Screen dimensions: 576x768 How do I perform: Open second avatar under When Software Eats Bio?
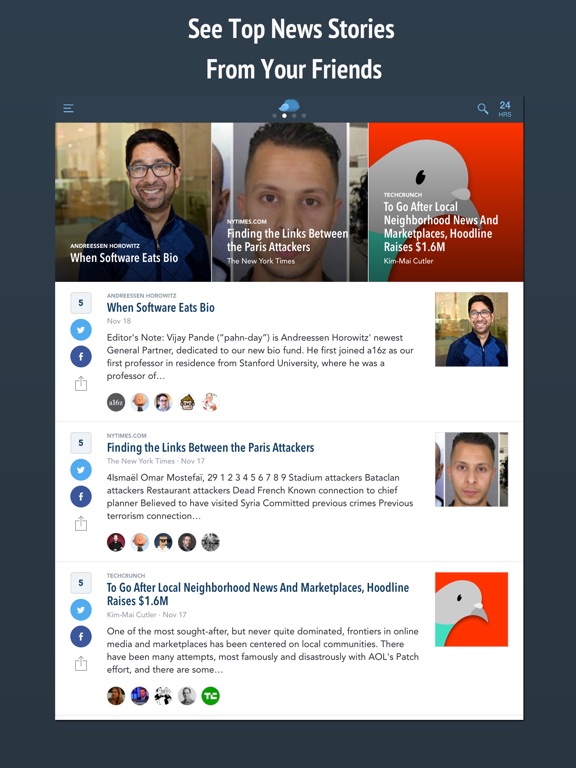click(x=140, y=402)
